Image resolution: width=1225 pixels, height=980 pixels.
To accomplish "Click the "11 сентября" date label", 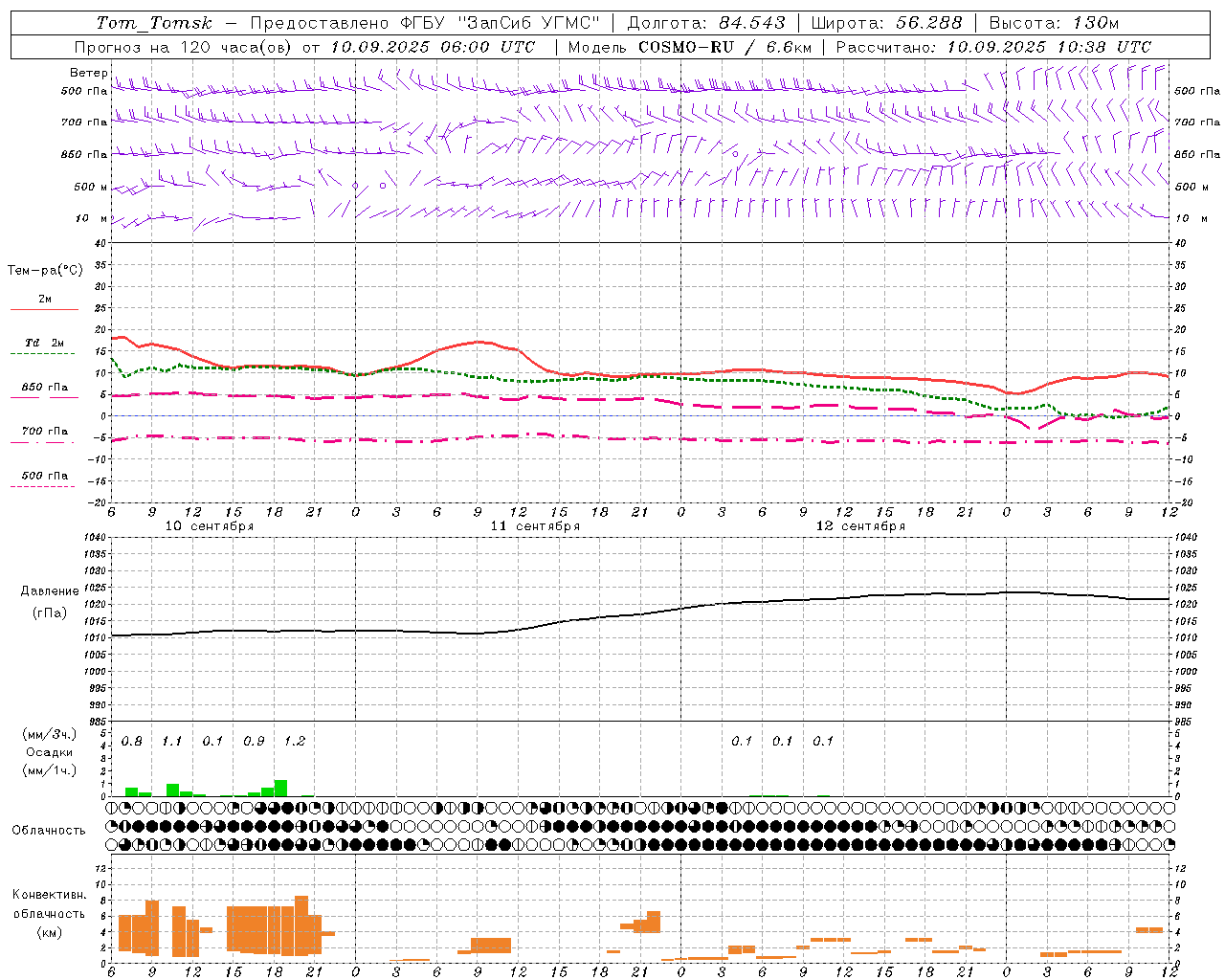I will point(535,526).
